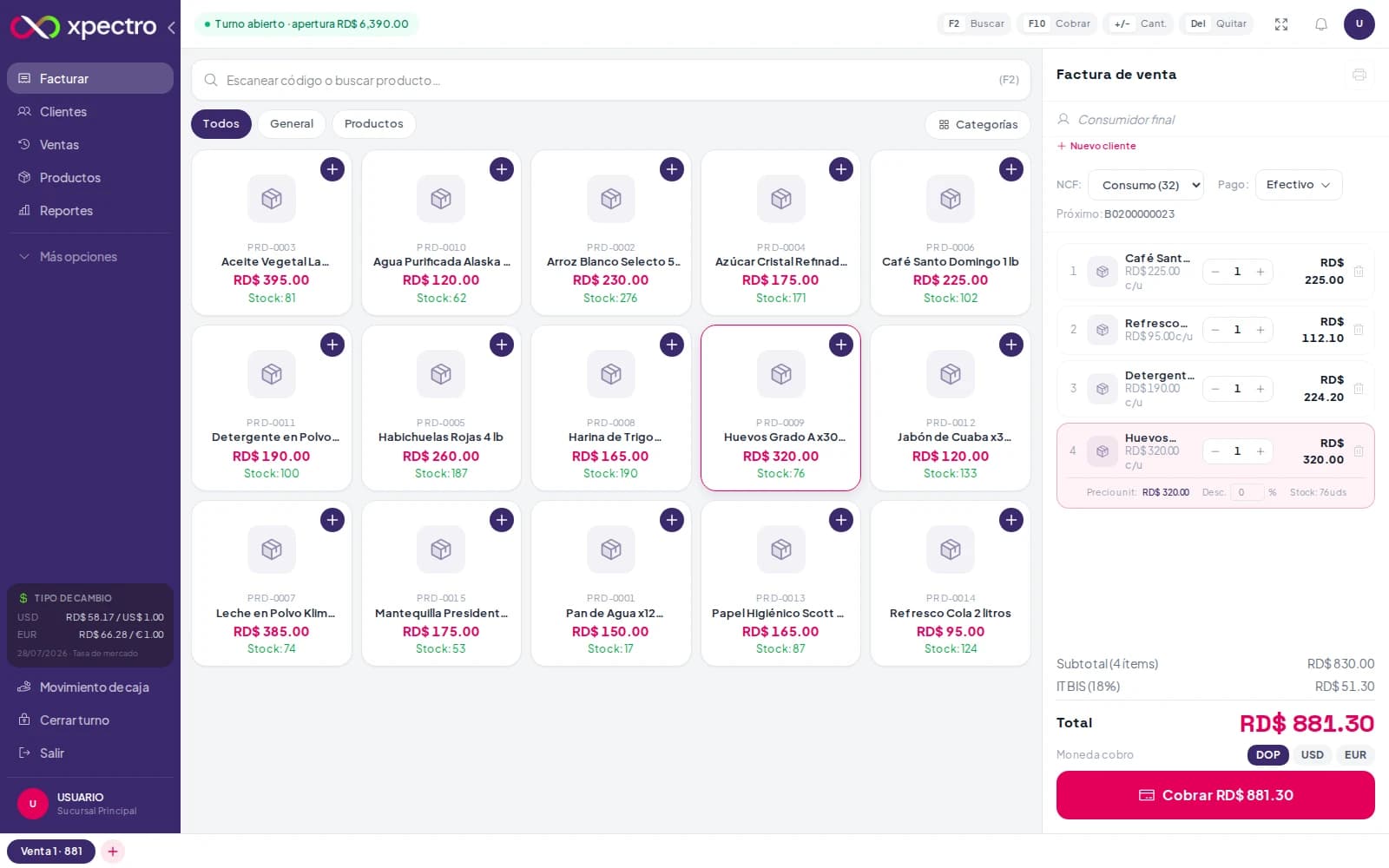Screen dimensions: 1389x868
Task: Add Jabón de Cuaba using its plus icon
Action: tap(1011, 345)
